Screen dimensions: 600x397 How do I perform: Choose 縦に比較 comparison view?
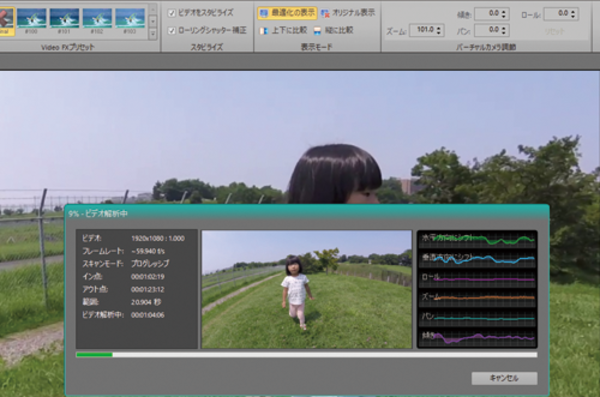[333, 30]
